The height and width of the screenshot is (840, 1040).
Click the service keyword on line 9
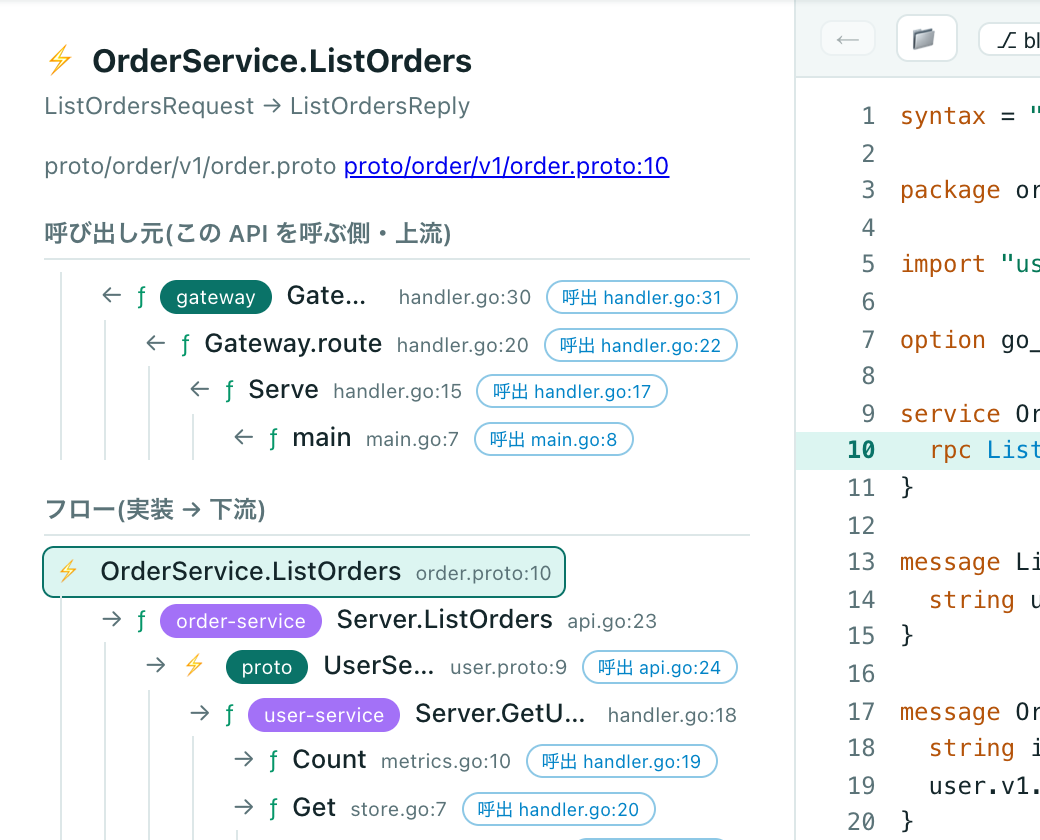click(950, 414)
